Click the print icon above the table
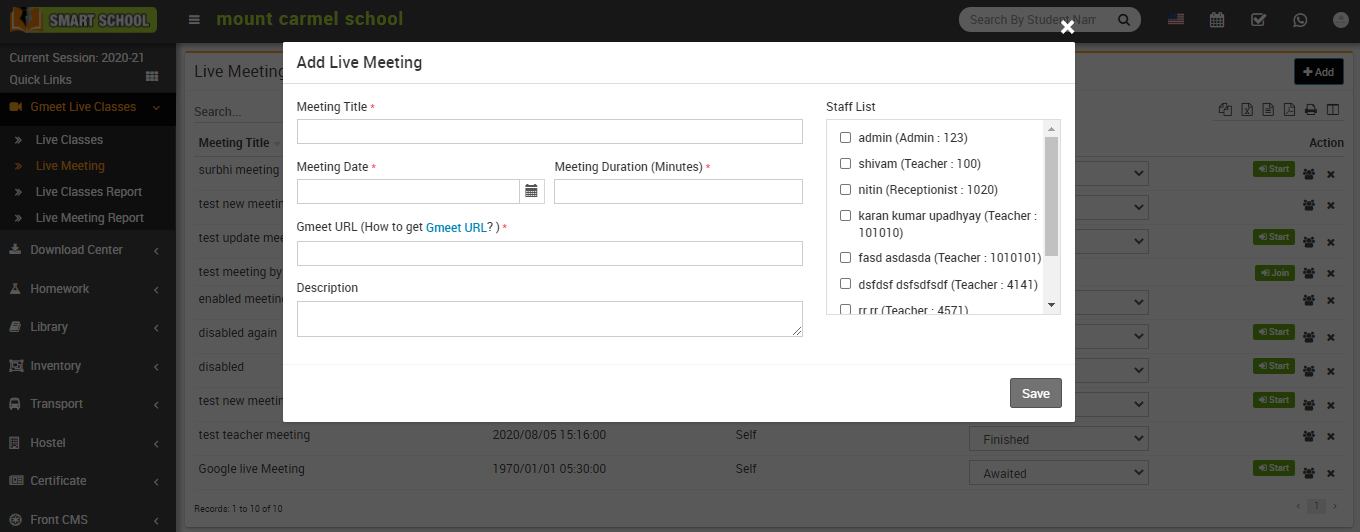Viewport: 1360px width, 532px height. (x=1311, y=110)
